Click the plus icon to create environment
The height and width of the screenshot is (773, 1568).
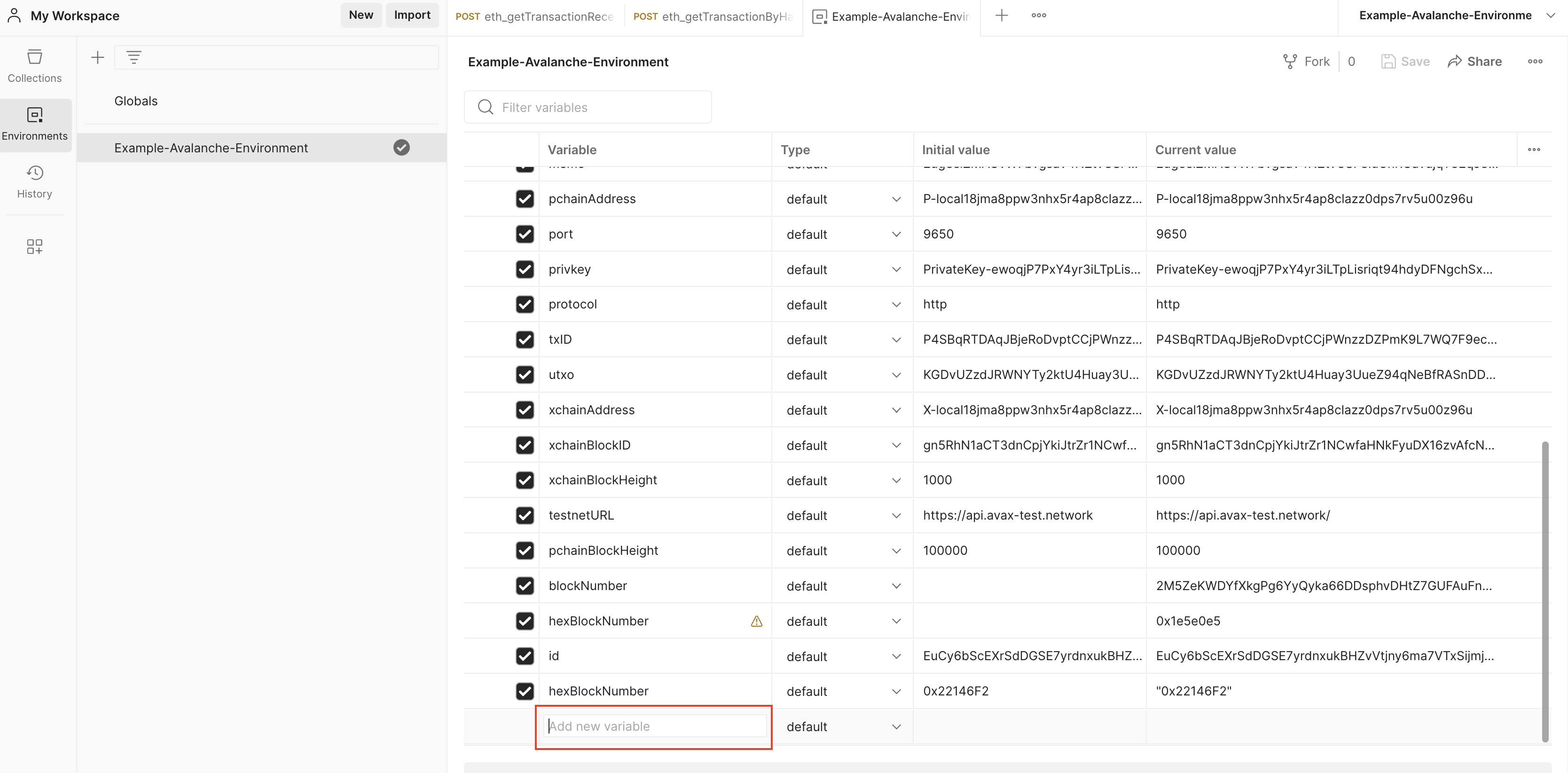point(97,58)
